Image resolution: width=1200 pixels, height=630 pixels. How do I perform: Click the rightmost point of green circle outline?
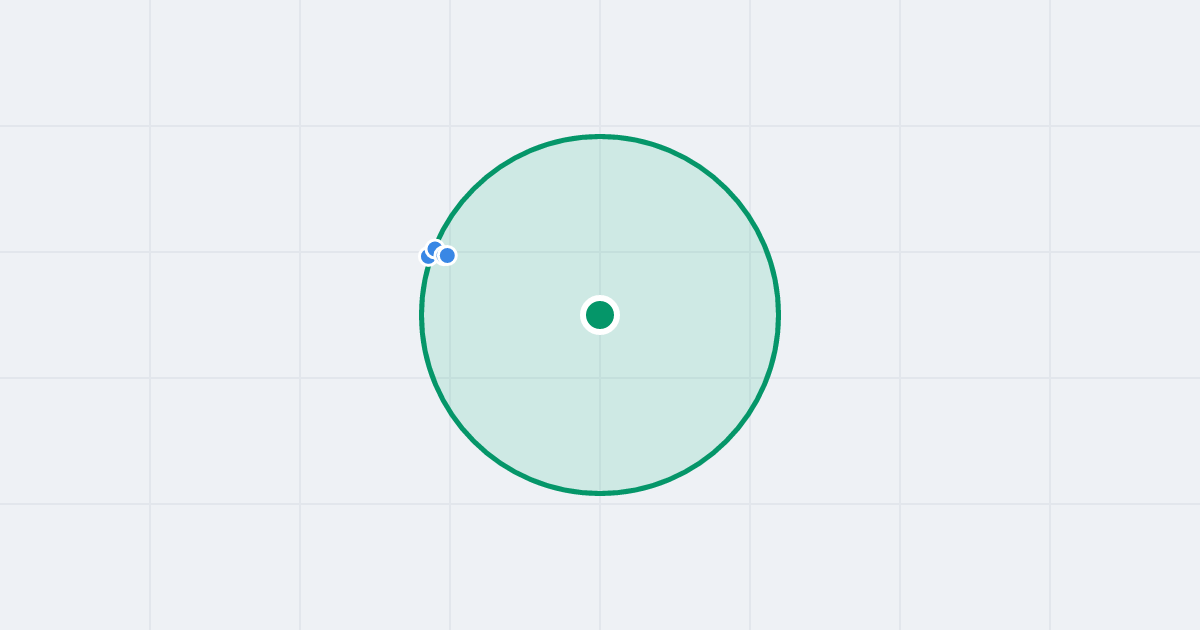778,315
